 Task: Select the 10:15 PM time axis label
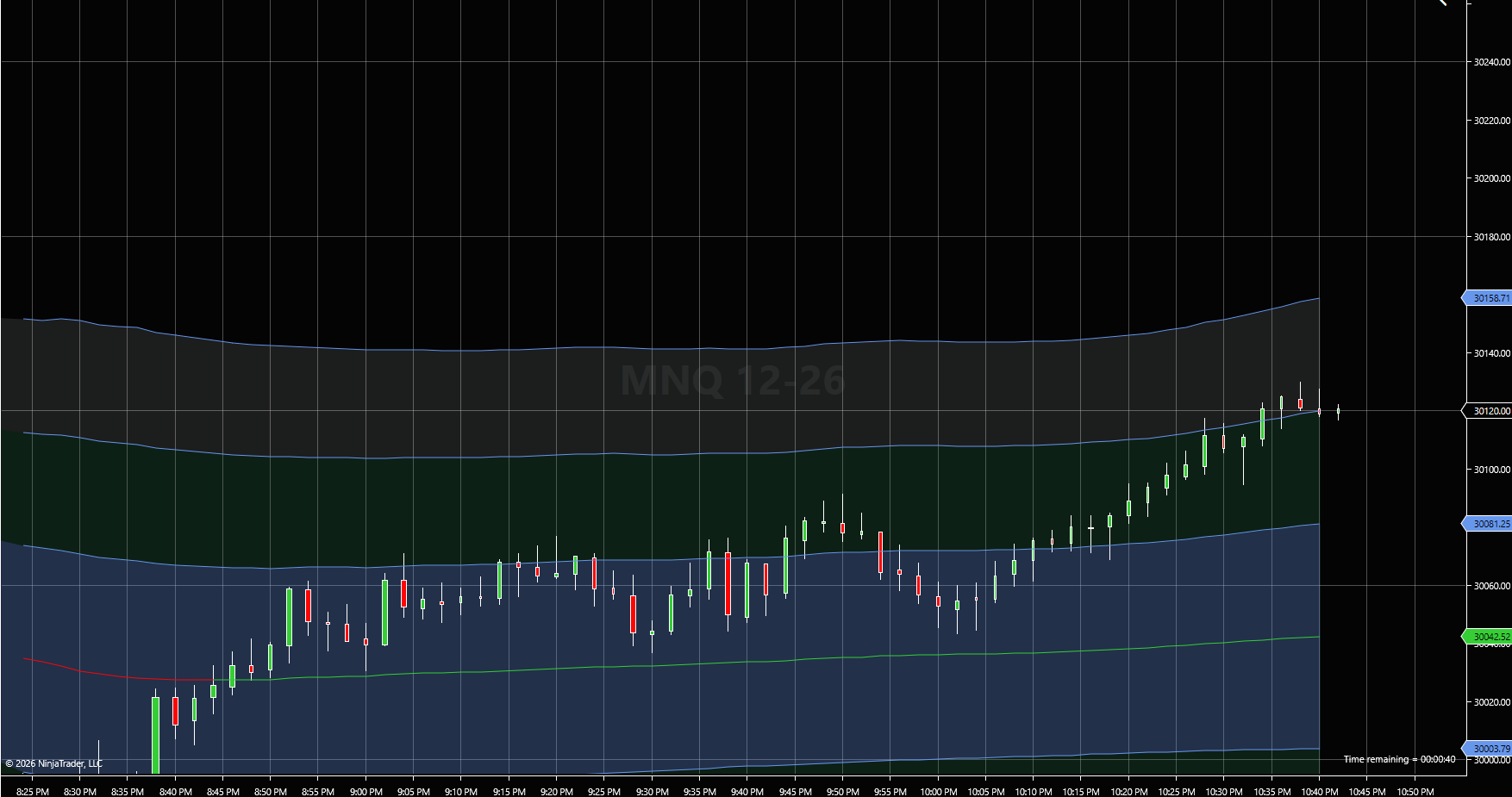[x=1081, y=792]
